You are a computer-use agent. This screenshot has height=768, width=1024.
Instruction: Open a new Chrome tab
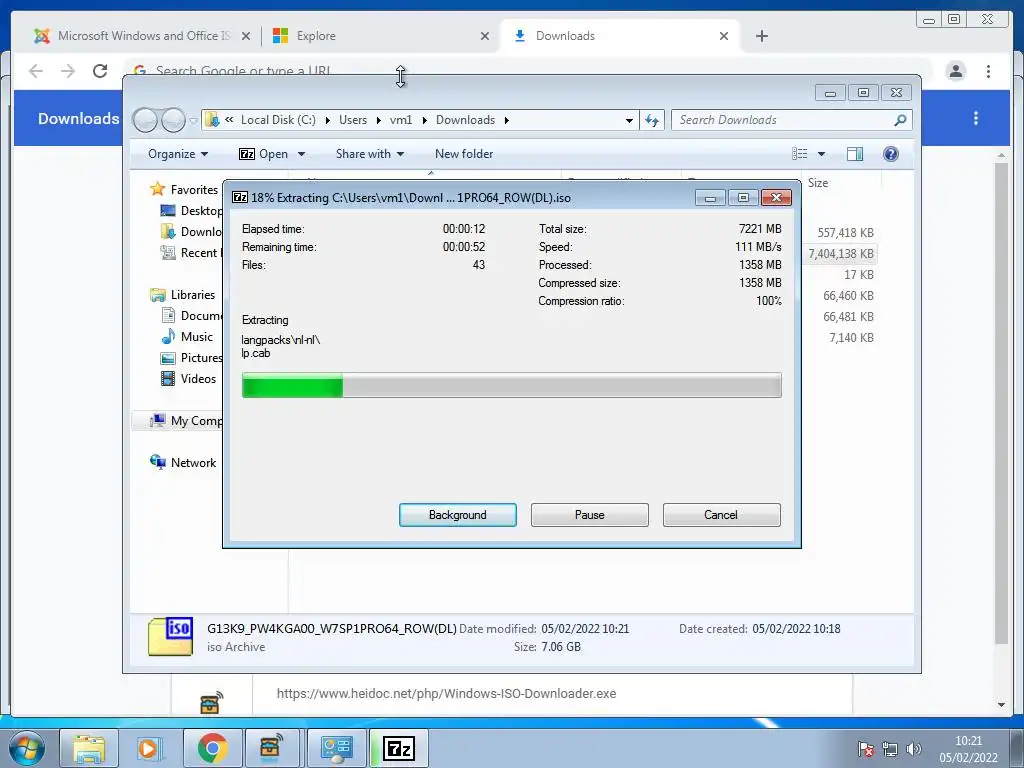(x=761, y=36)
